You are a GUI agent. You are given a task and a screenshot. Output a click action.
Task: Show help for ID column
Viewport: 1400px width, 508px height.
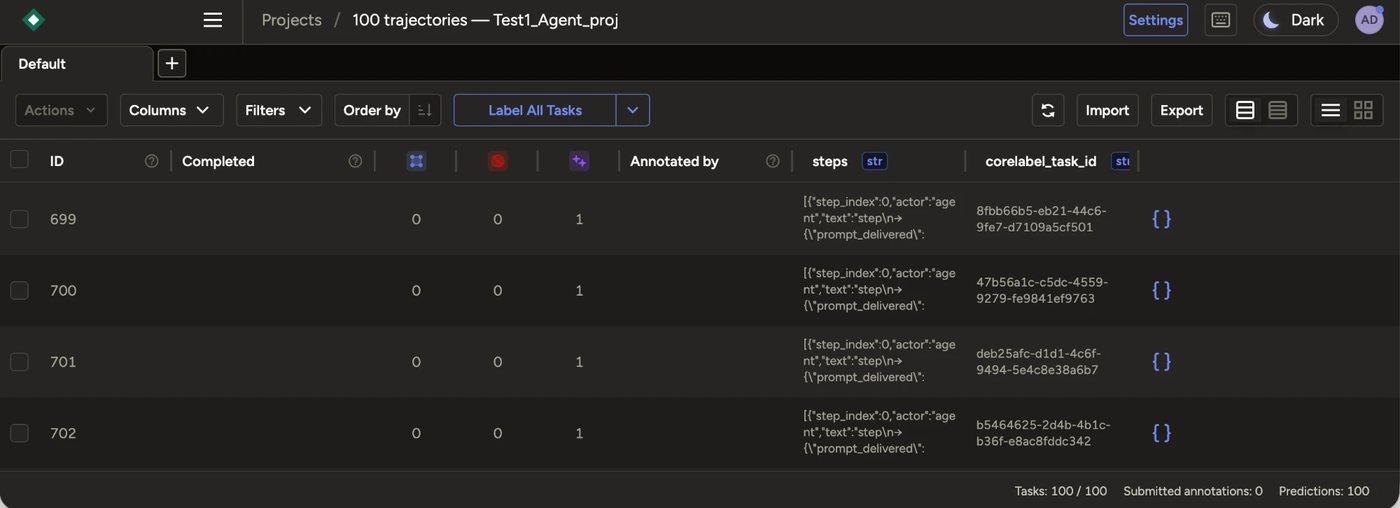(x=152, y=161)
